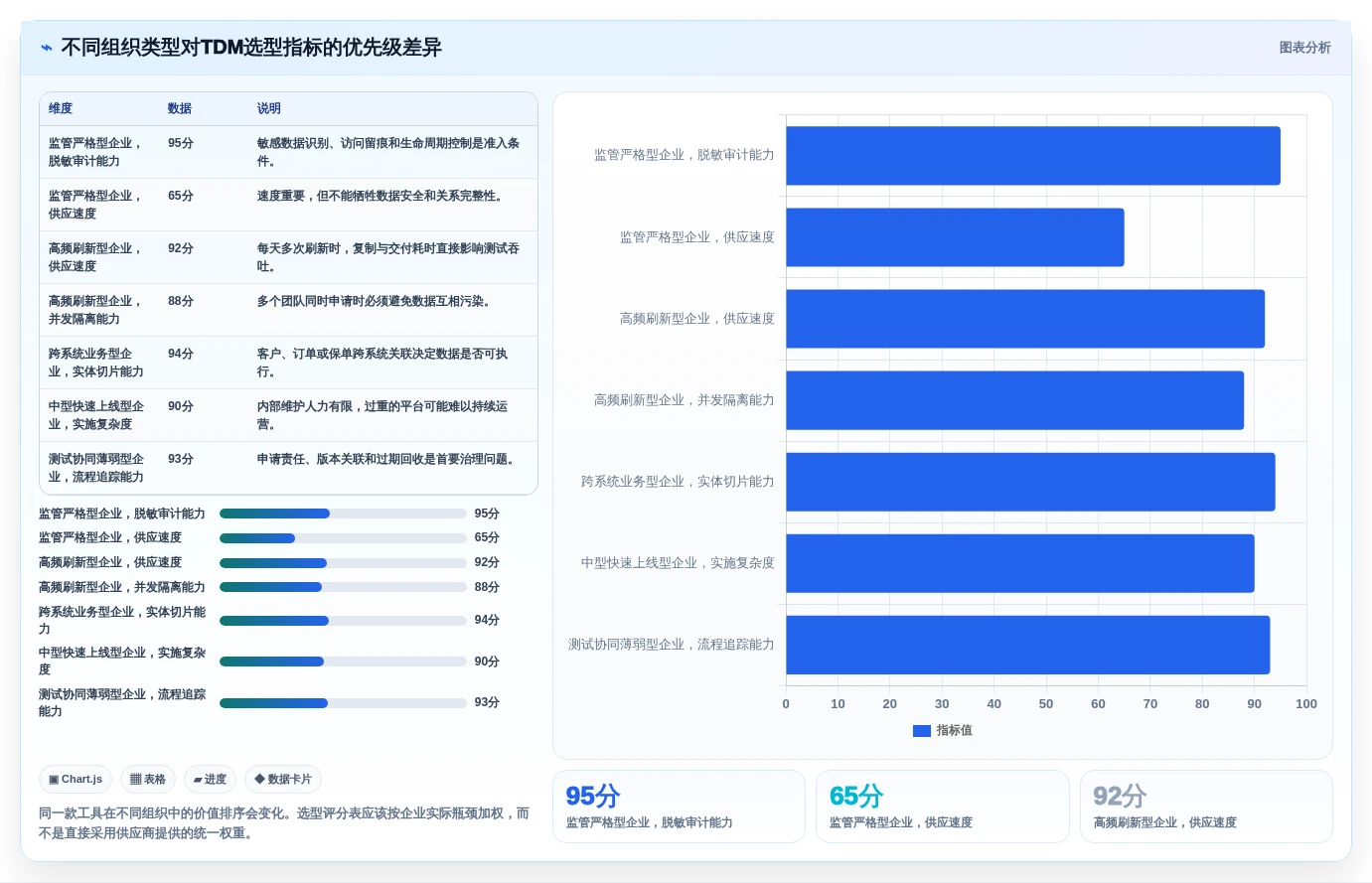This screenshot has height=883, width=1372.
Task: Click the x-axis tick label 100
Action: click(x=1306, y=704)
